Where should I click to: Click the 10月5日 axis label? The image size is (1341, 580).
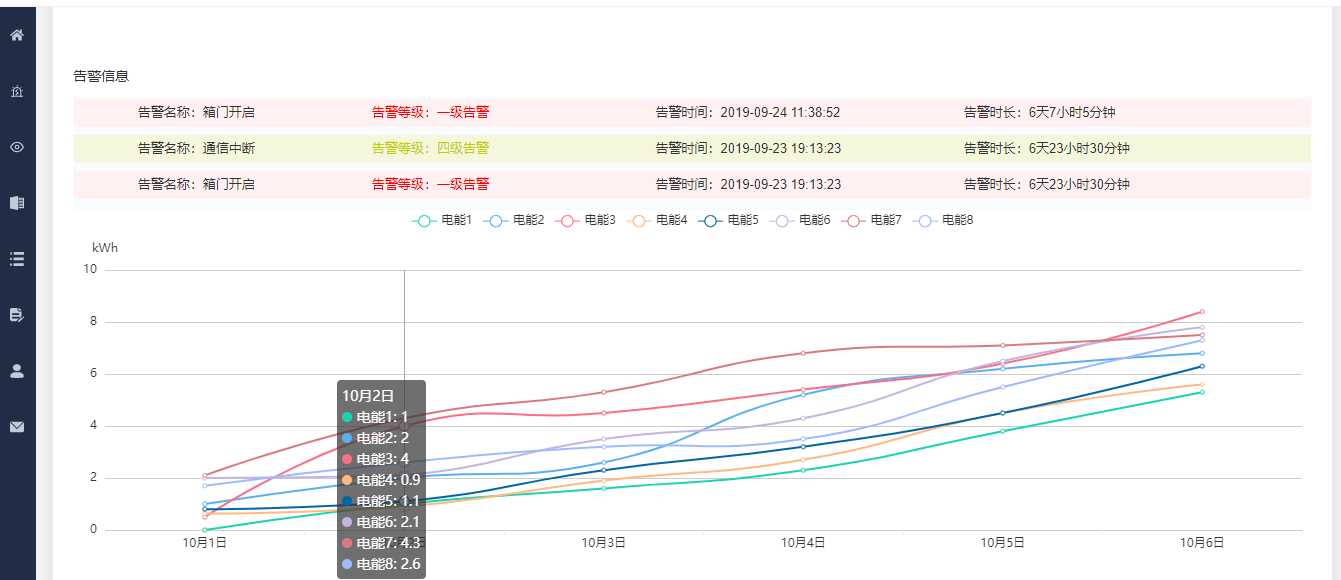tap(1003, 542)
